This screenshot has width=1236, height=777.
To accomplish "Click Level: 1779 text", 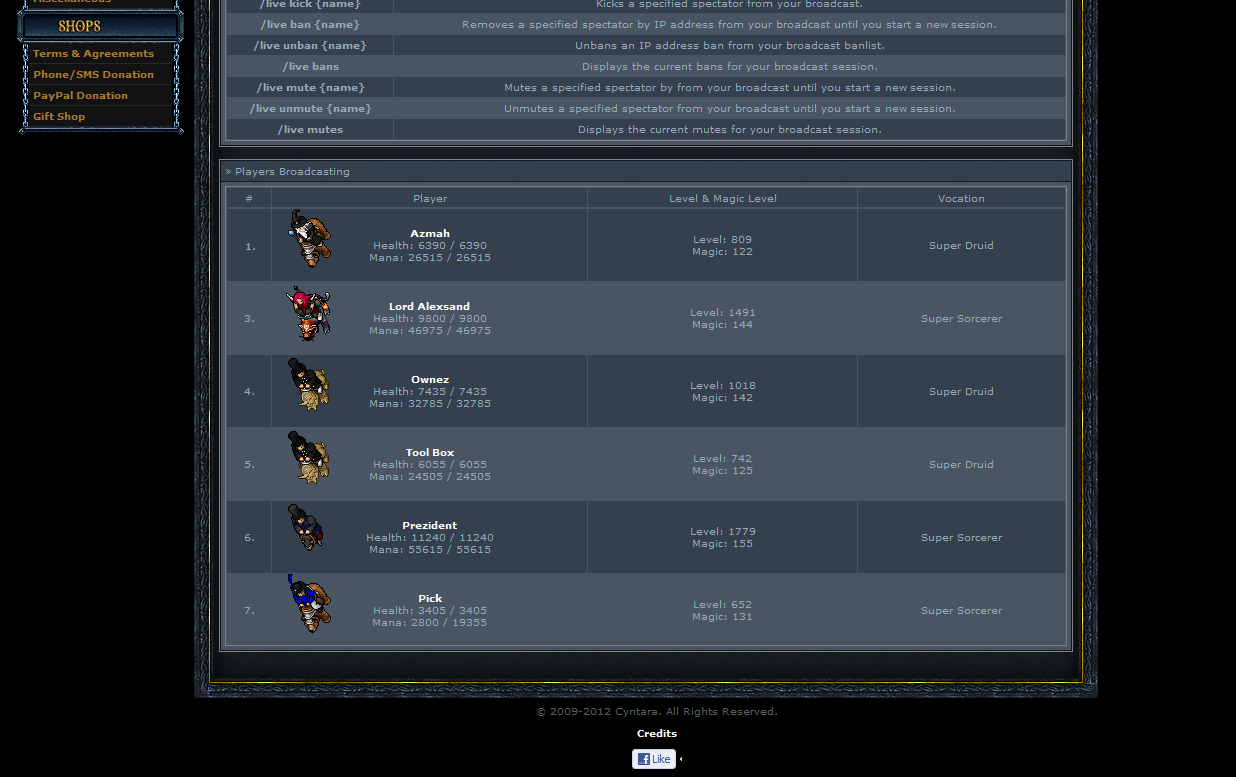I will pyautogui.click(x=723, y=532).
